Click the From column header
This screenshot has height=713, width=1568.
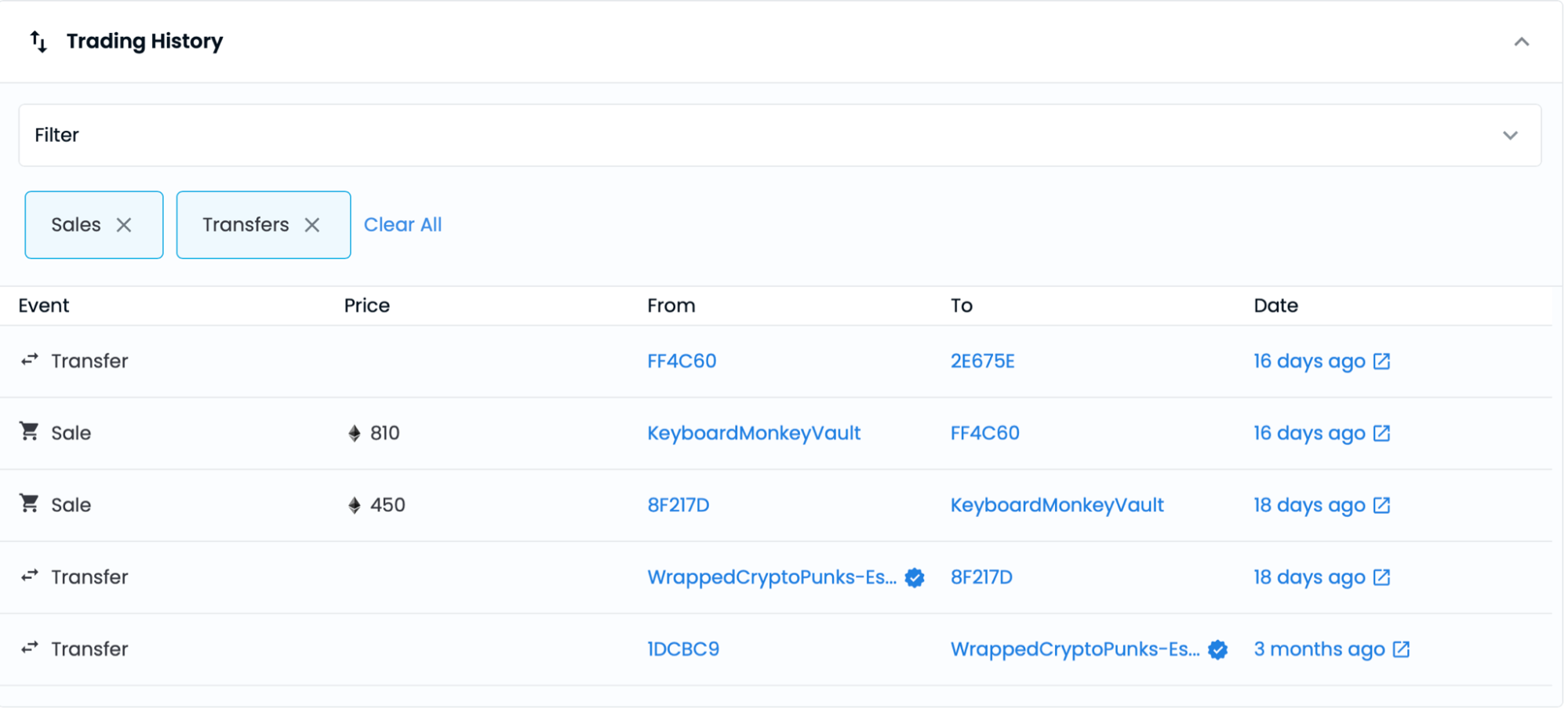pos(671,306)
